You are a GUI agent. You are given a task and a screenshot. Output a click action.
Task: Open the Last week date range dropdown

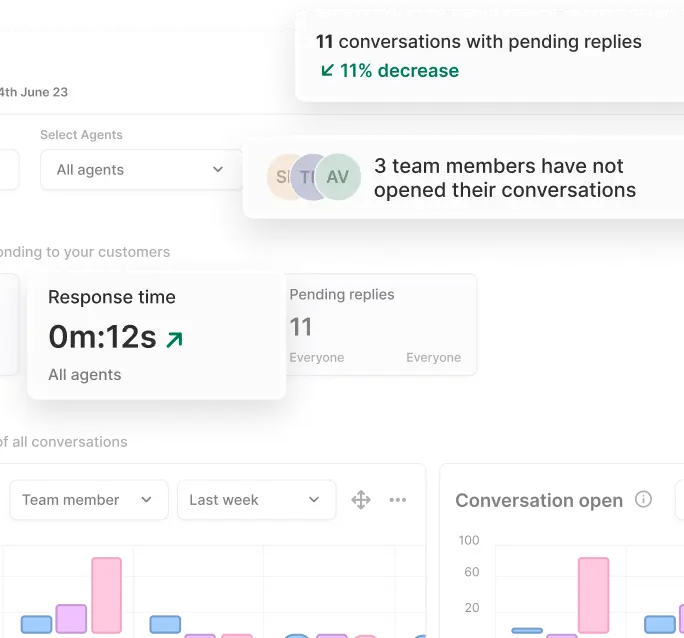255,500
